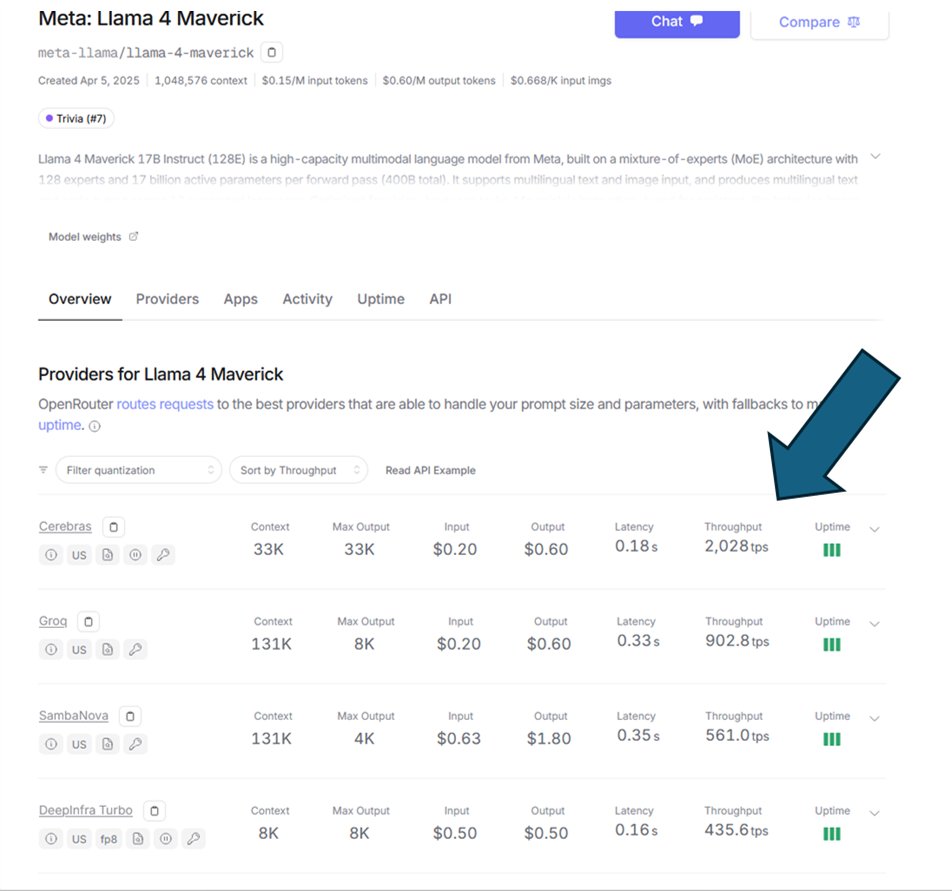The image size is (952, 891).
Task: Click the info icon next to the uptime link
Action: (95, 426)
